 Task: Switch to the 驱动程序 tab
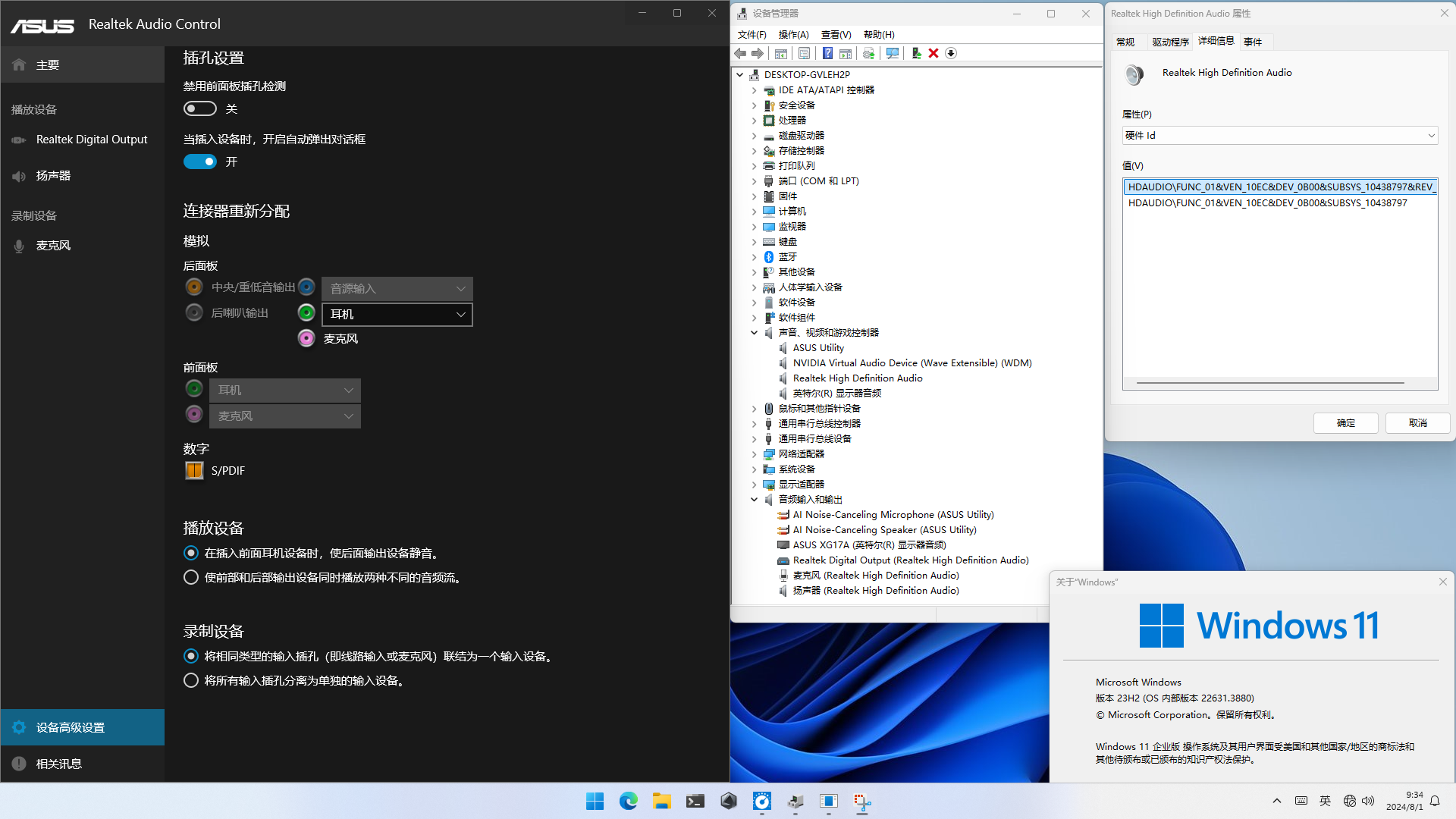(x=1170, y=42)
